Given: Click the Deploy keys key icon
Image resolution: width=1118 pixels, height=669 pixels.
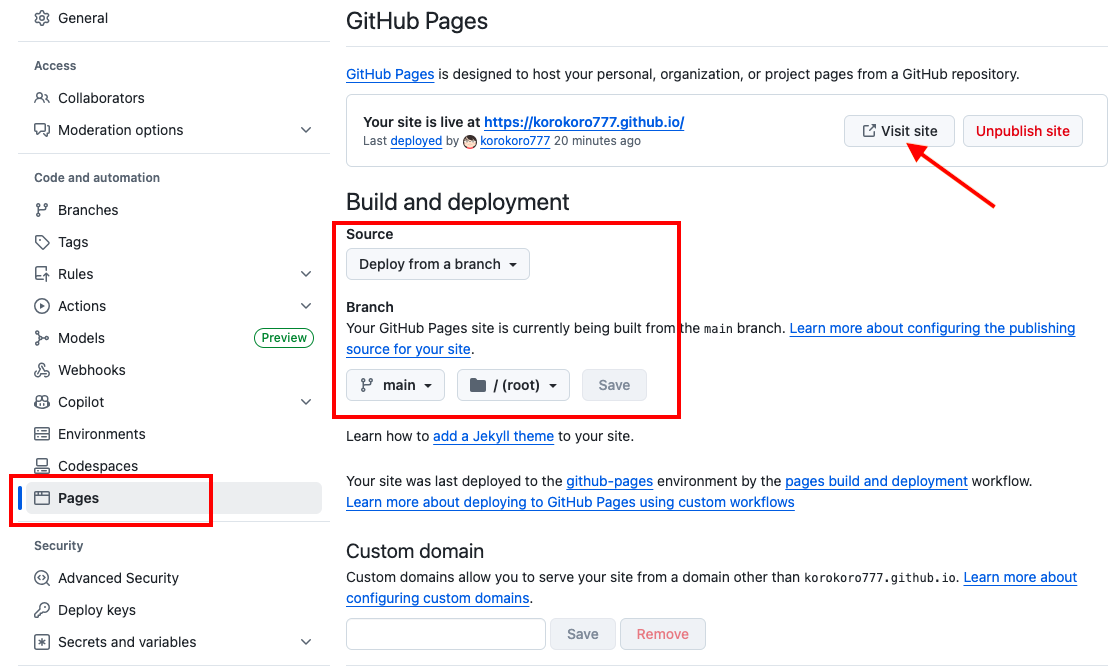Looking at the screenshot, I should [39, 609].
